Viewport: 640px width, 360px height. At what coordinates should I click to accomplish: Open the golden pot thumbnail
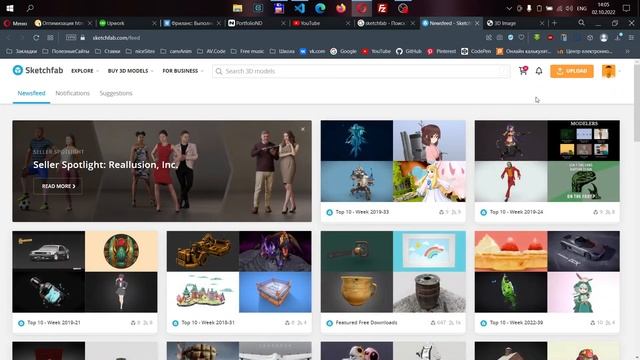pyautogui.click(x=357, y=292)
